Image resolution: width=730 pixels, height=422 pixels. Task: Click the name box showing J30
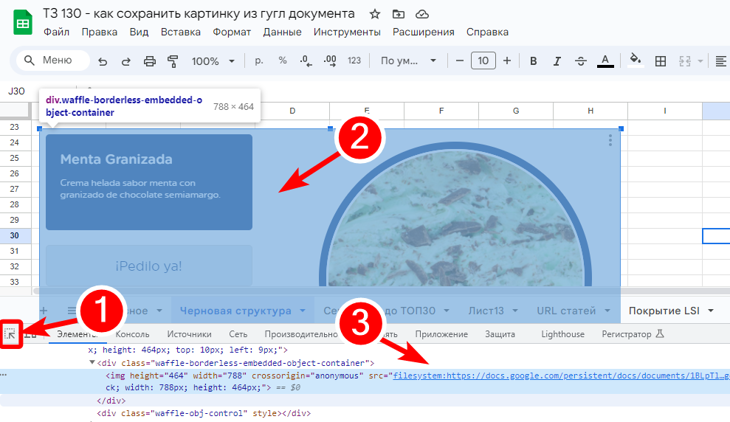point(17,91)
